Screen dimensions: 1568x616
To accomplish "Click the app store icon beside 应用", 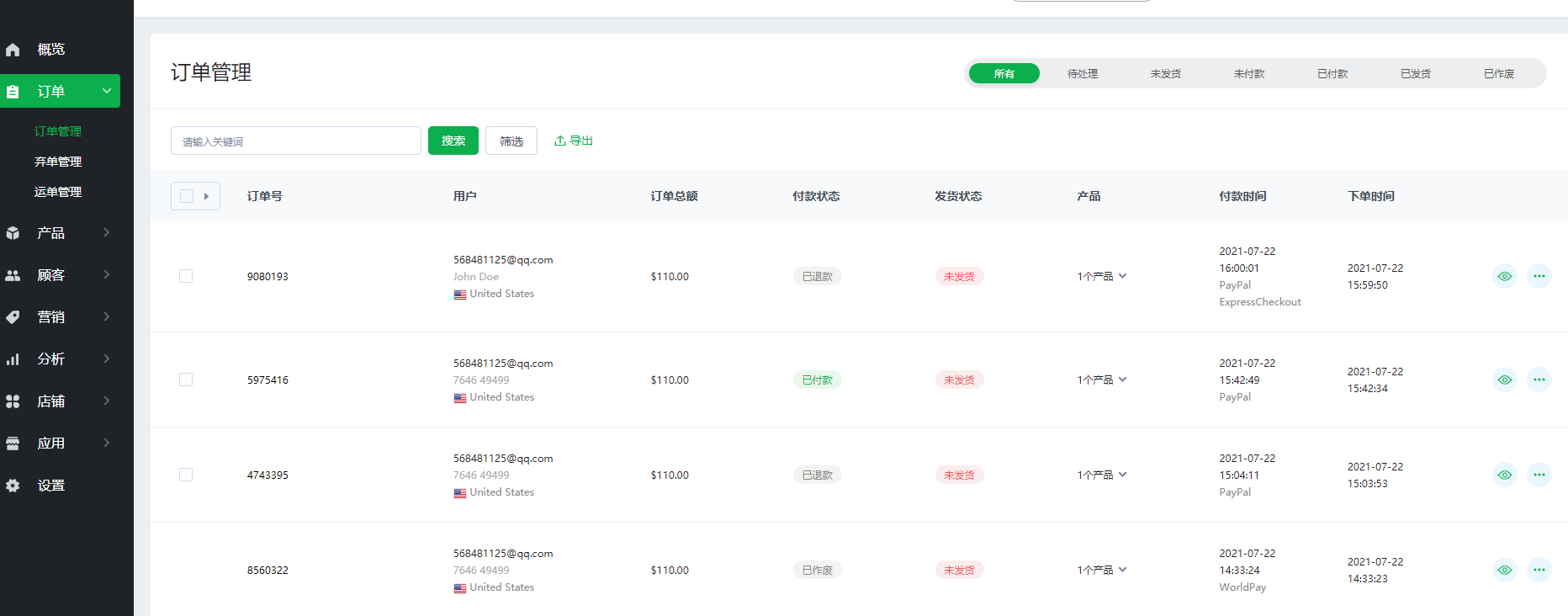I will pos(13,443).
